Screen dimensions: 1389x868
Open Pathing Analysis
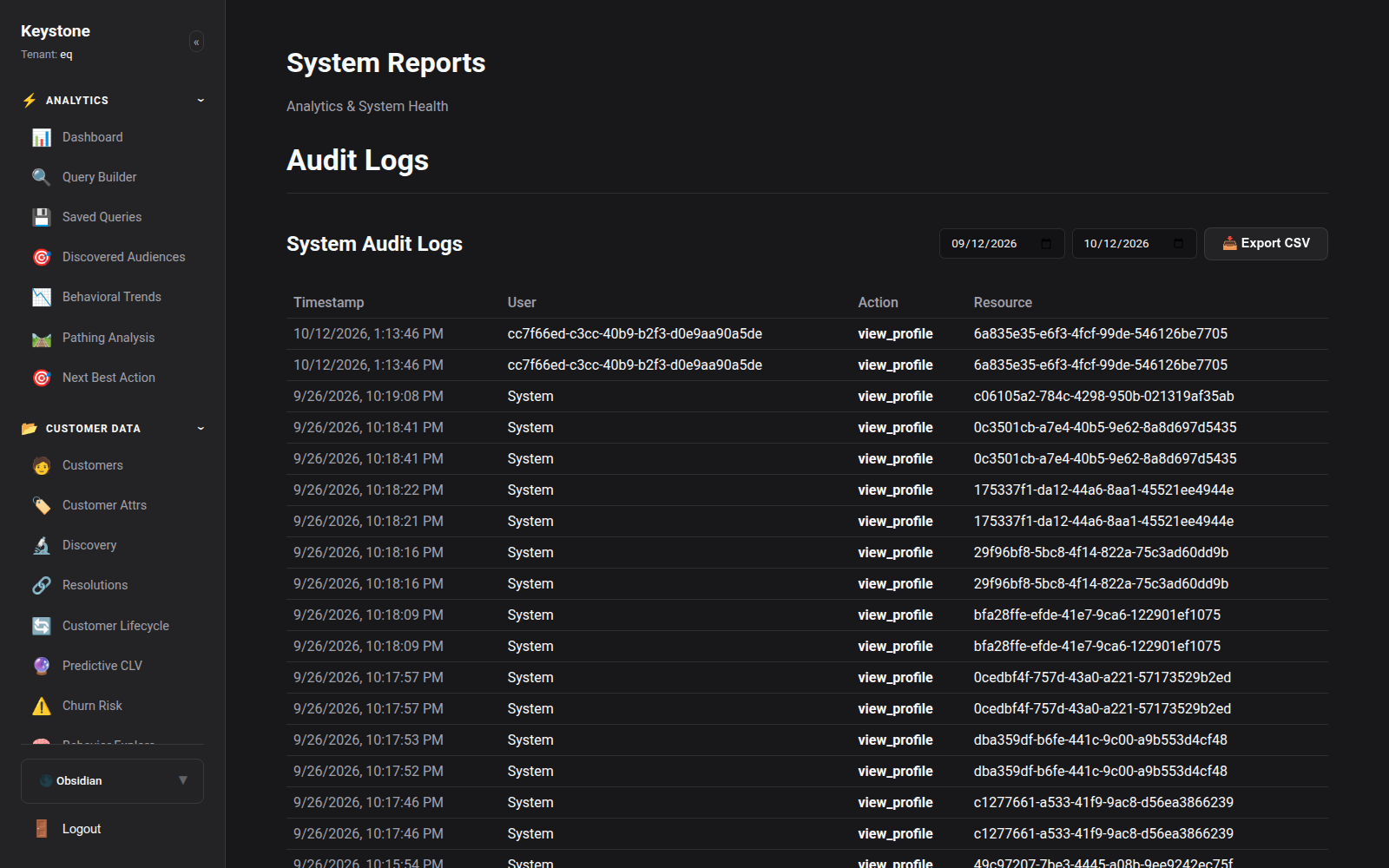[x=109, y=338]
